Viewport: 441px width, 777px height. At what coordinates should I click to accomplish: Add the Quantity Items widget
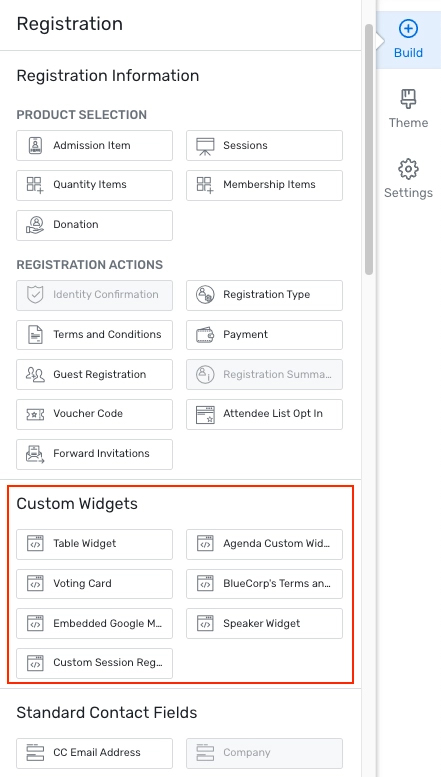coord(95,185)
